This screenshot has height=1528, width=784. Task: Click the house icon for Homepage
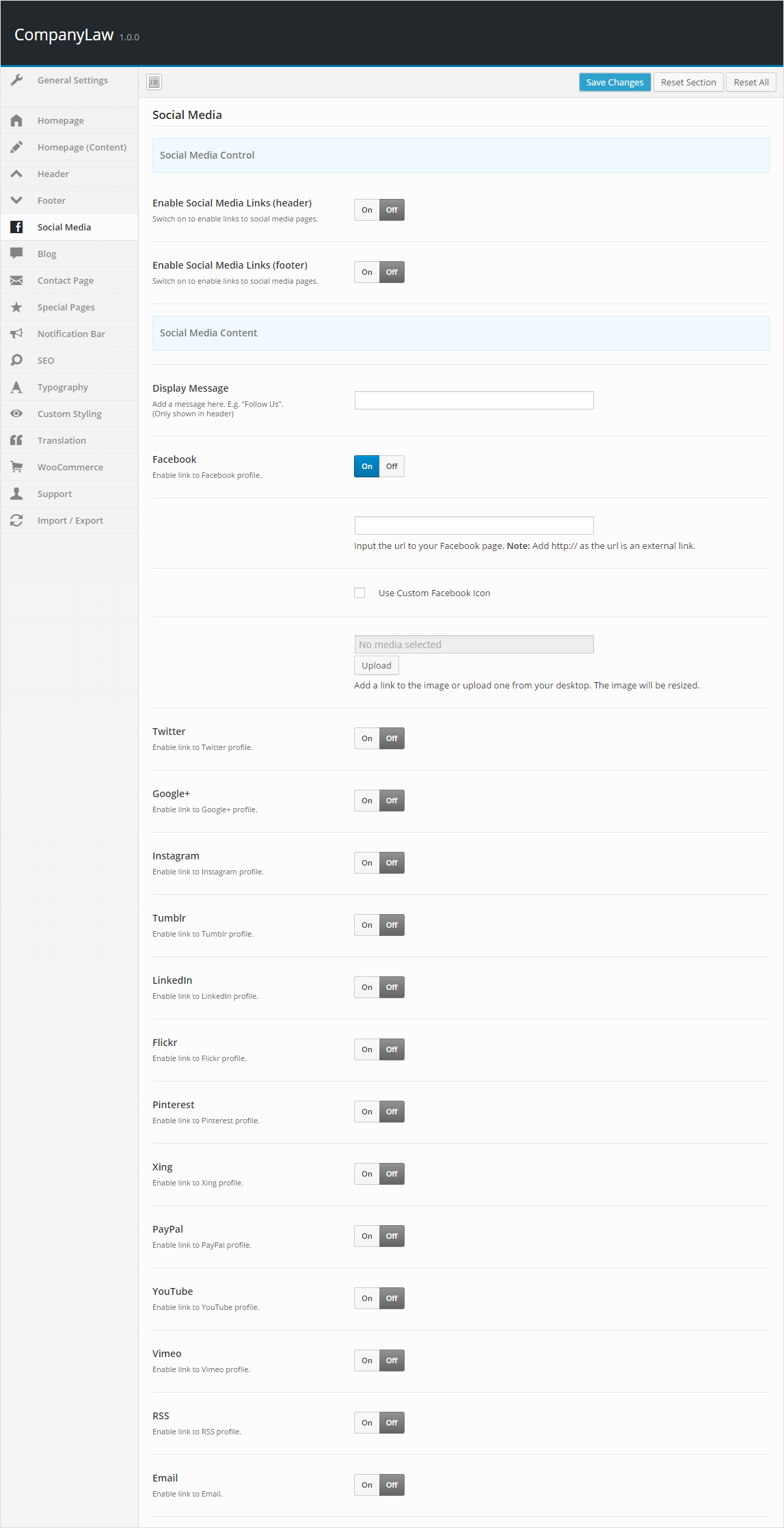(17, 120)
